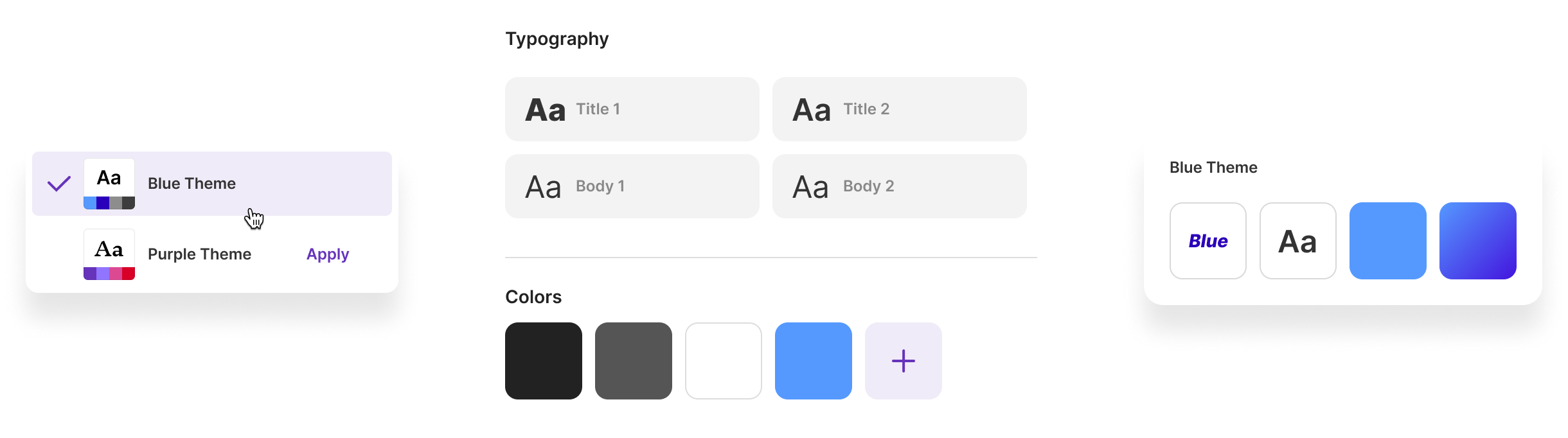Screen dimensions: 1568x438
Task: Click the italic Blue font preview tile
Action: pos(1207,241)
